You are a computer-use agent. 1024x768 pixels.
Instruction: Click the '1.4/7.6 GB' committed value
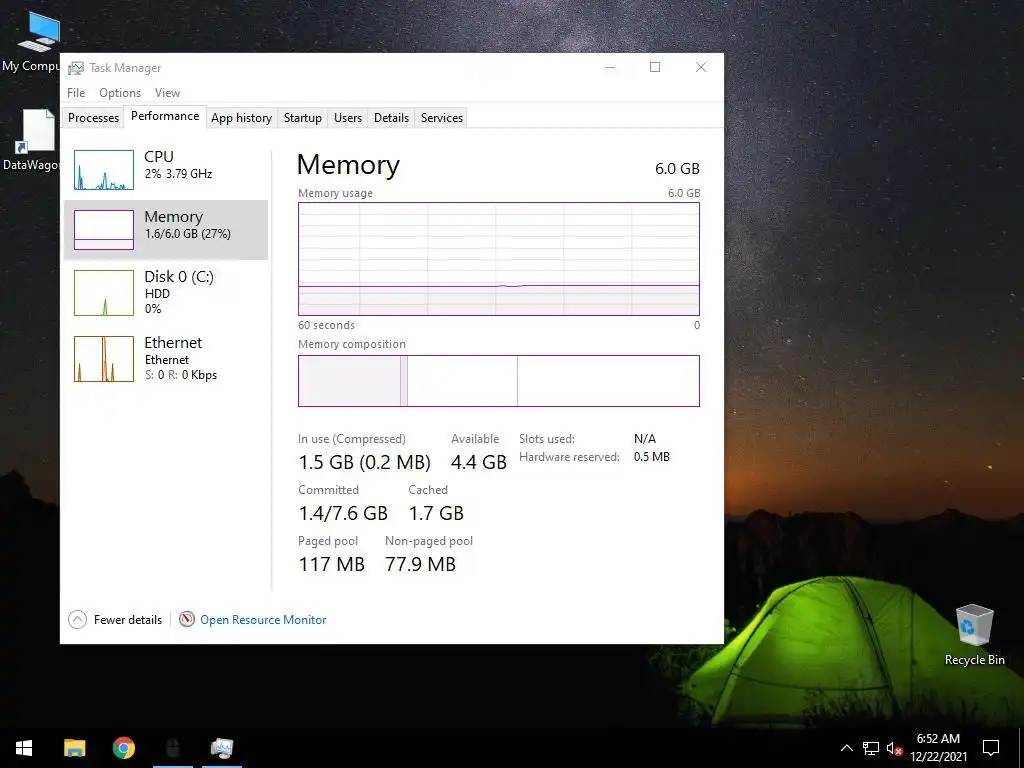pos(343,513)
